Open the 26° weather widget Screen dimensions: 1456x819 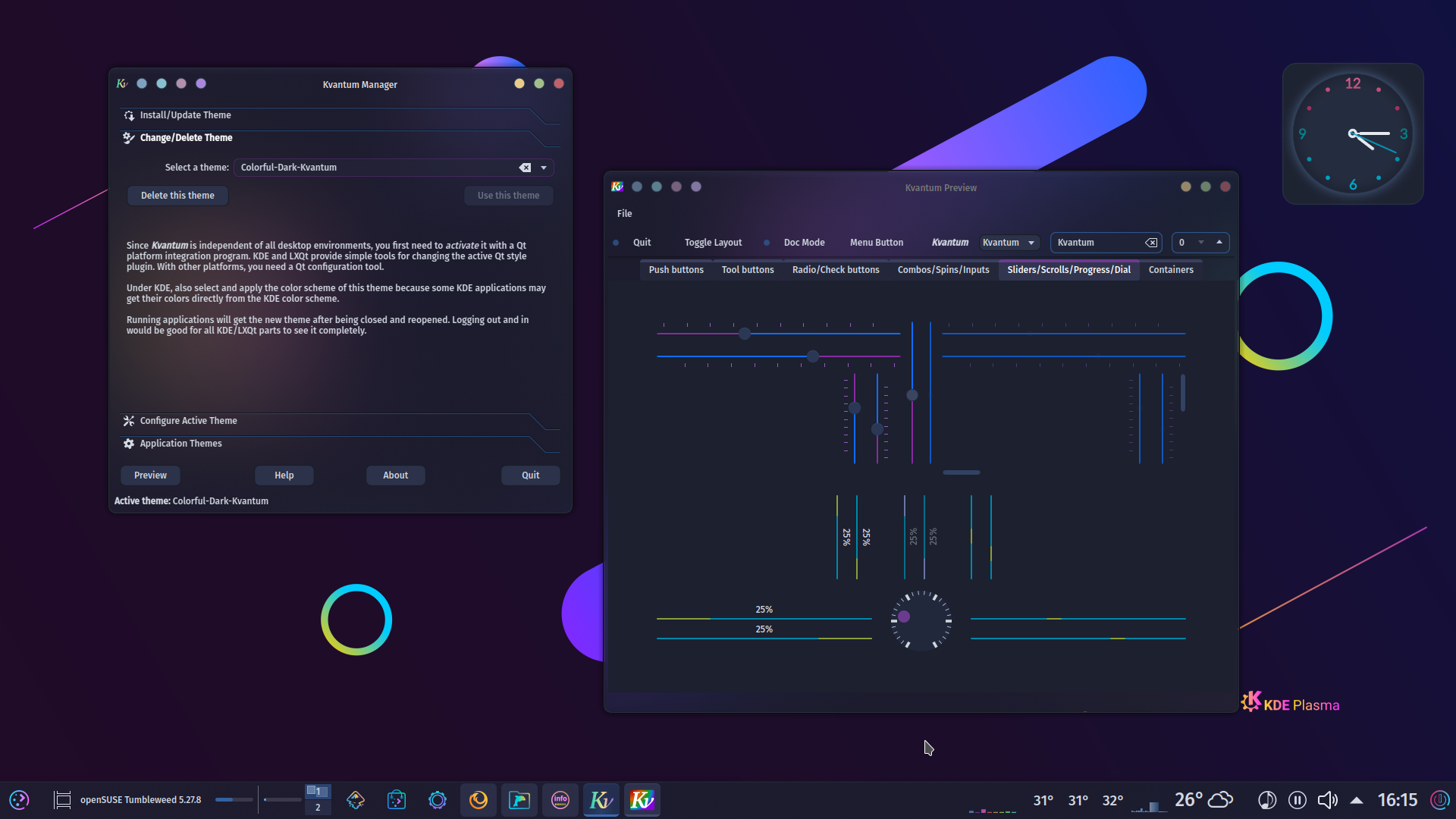pos(1203,800)
